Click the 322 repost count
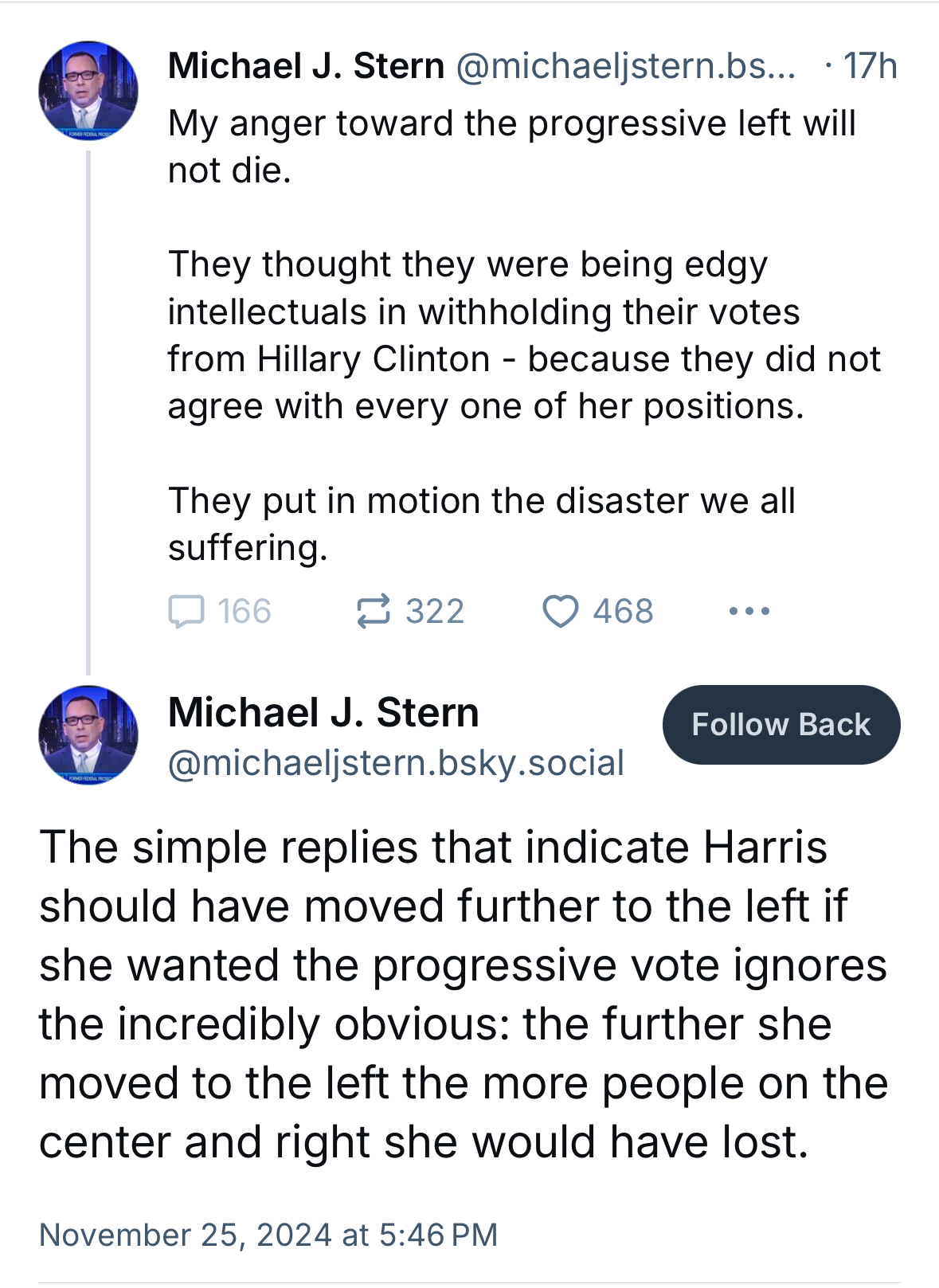Image resolution: width=939 pixels, height=1288 pixels. [435, 612]
